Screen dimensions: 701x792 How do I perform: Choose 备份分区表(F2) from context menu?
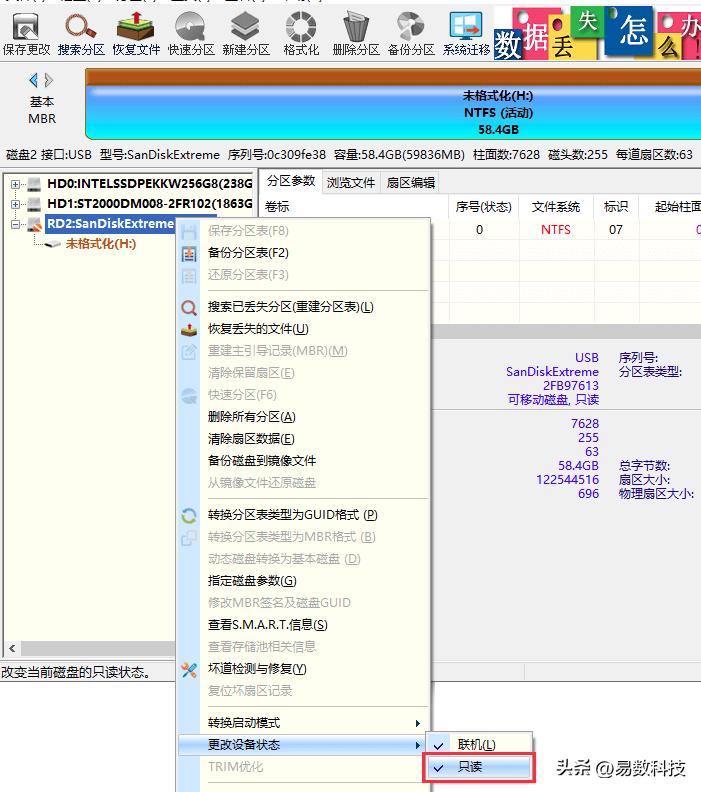(303, 253)
